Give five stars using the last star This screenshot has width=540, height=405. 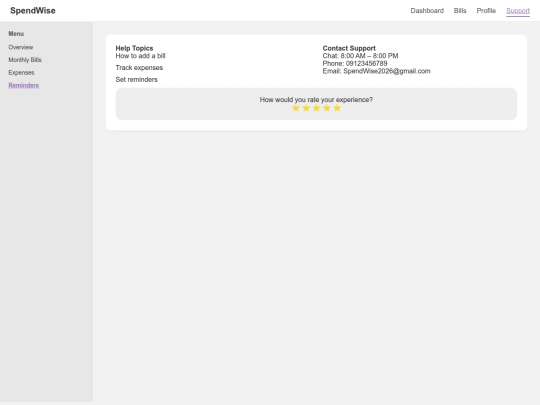[x=337, y=108]
